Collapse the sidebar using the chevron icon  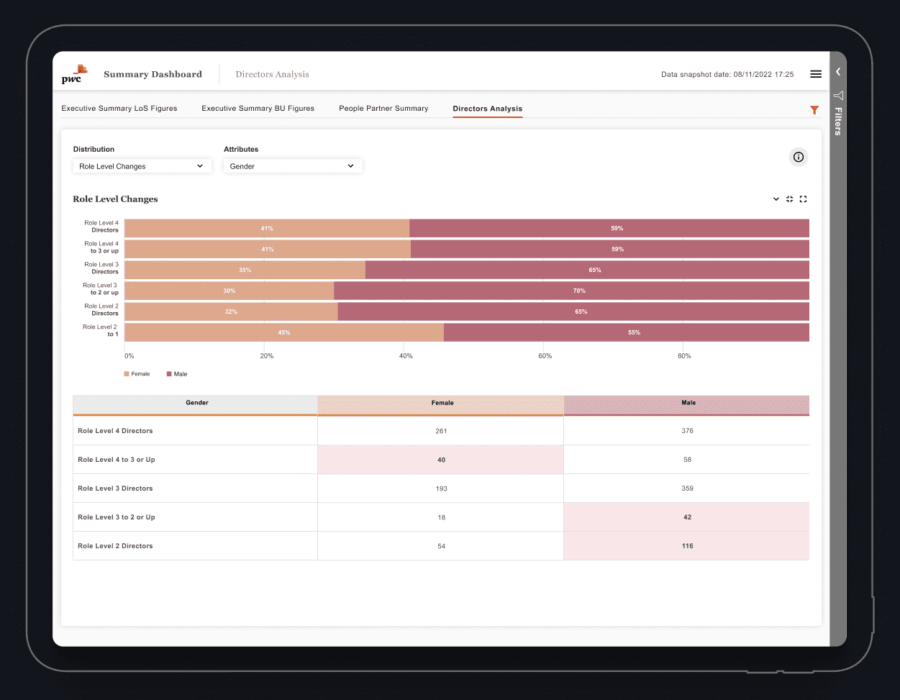[x=838, y=71]
